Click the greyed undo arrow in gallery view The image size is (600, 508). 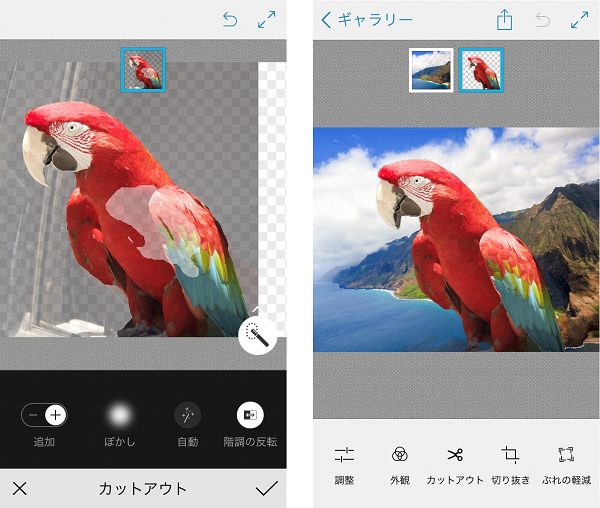(x=543, y=20)
